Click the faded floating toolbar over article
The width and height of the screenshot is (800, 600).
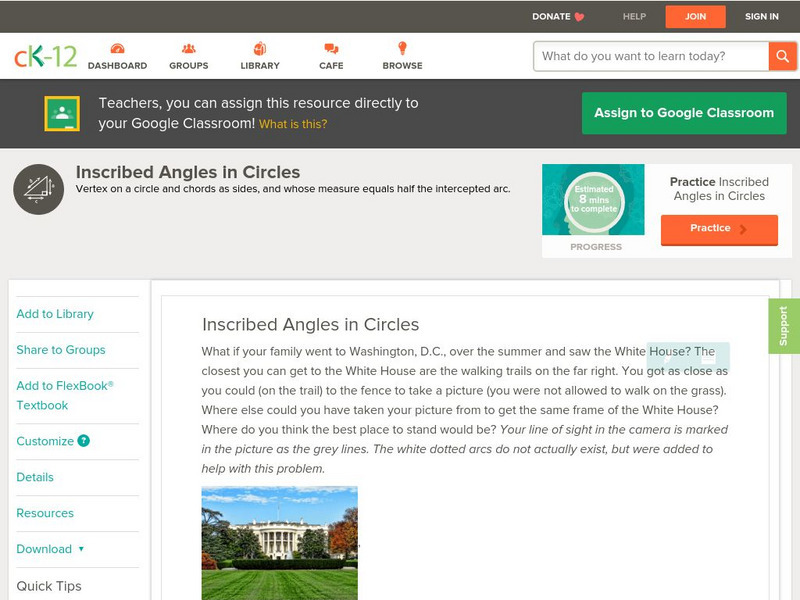688,356
